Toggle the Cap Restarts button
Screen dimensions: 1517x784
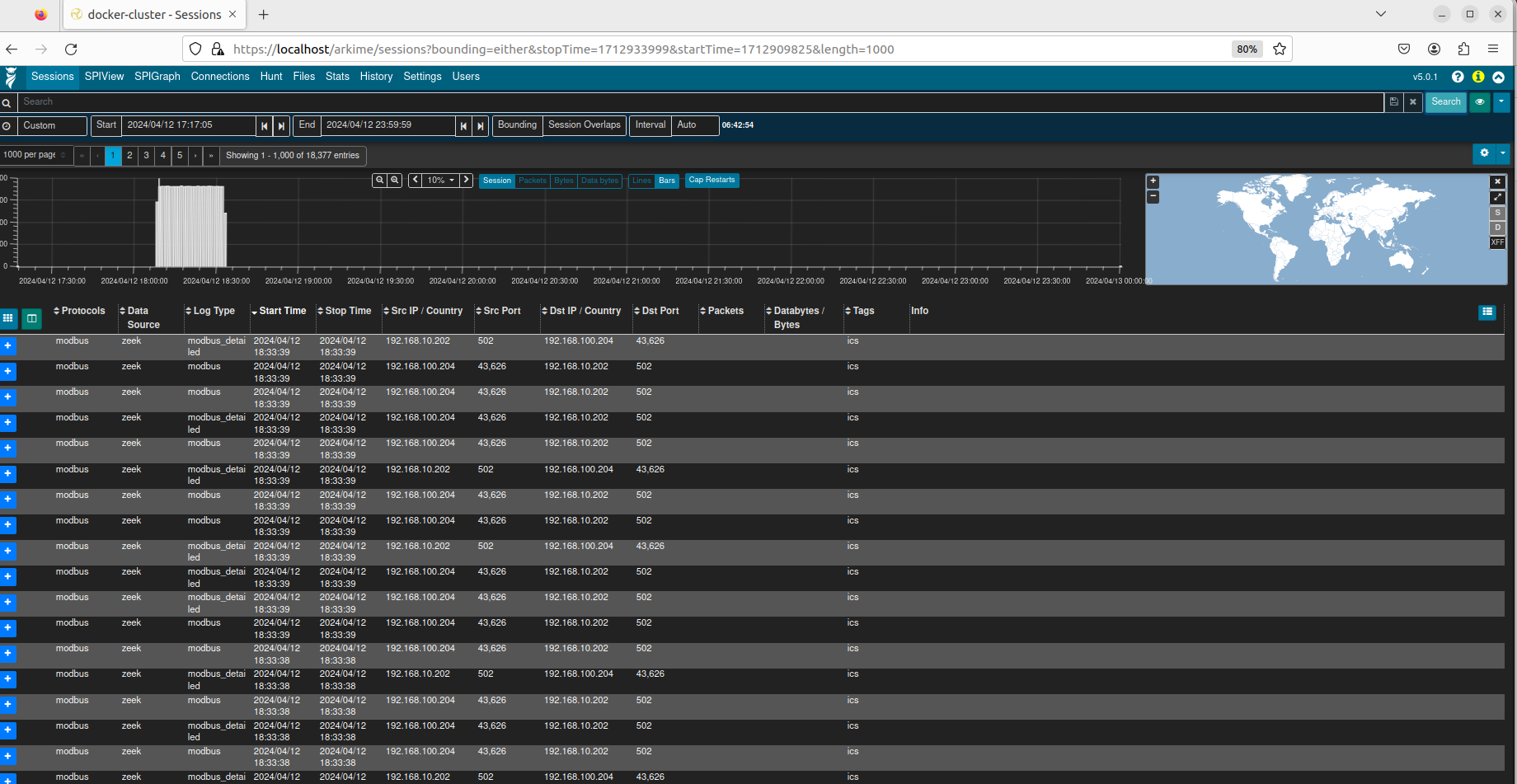712,181
